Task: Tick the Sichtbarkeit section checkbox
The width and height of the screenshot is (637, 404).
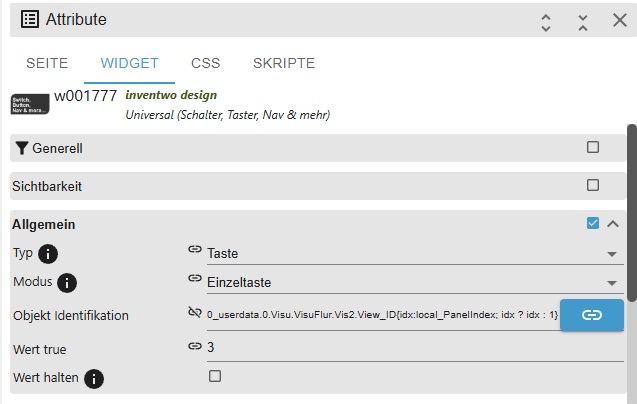Action: point(593,185)
